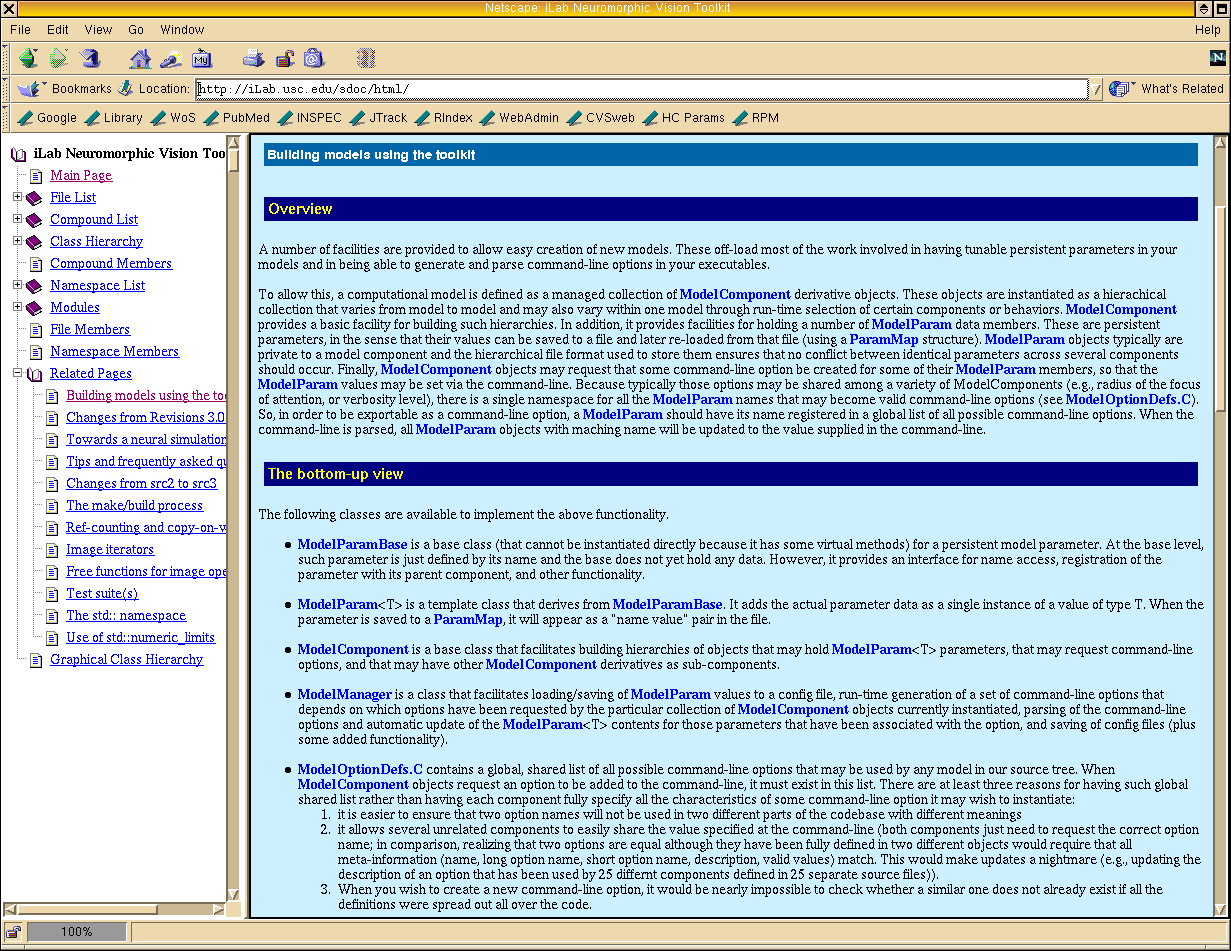Open the Graphical Class Hierarchy link
The height and width of the screenshot is (951, 1231).
point(127,659)
